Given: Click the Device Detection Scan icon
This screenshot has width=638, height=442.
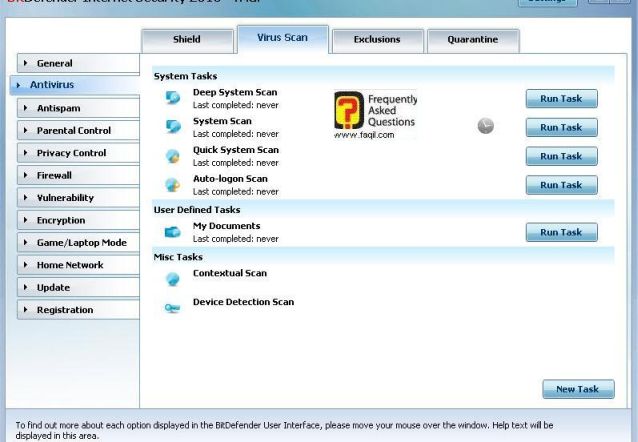Looking at the screenshot, I should pyautogui.click(x=172, y=308).
